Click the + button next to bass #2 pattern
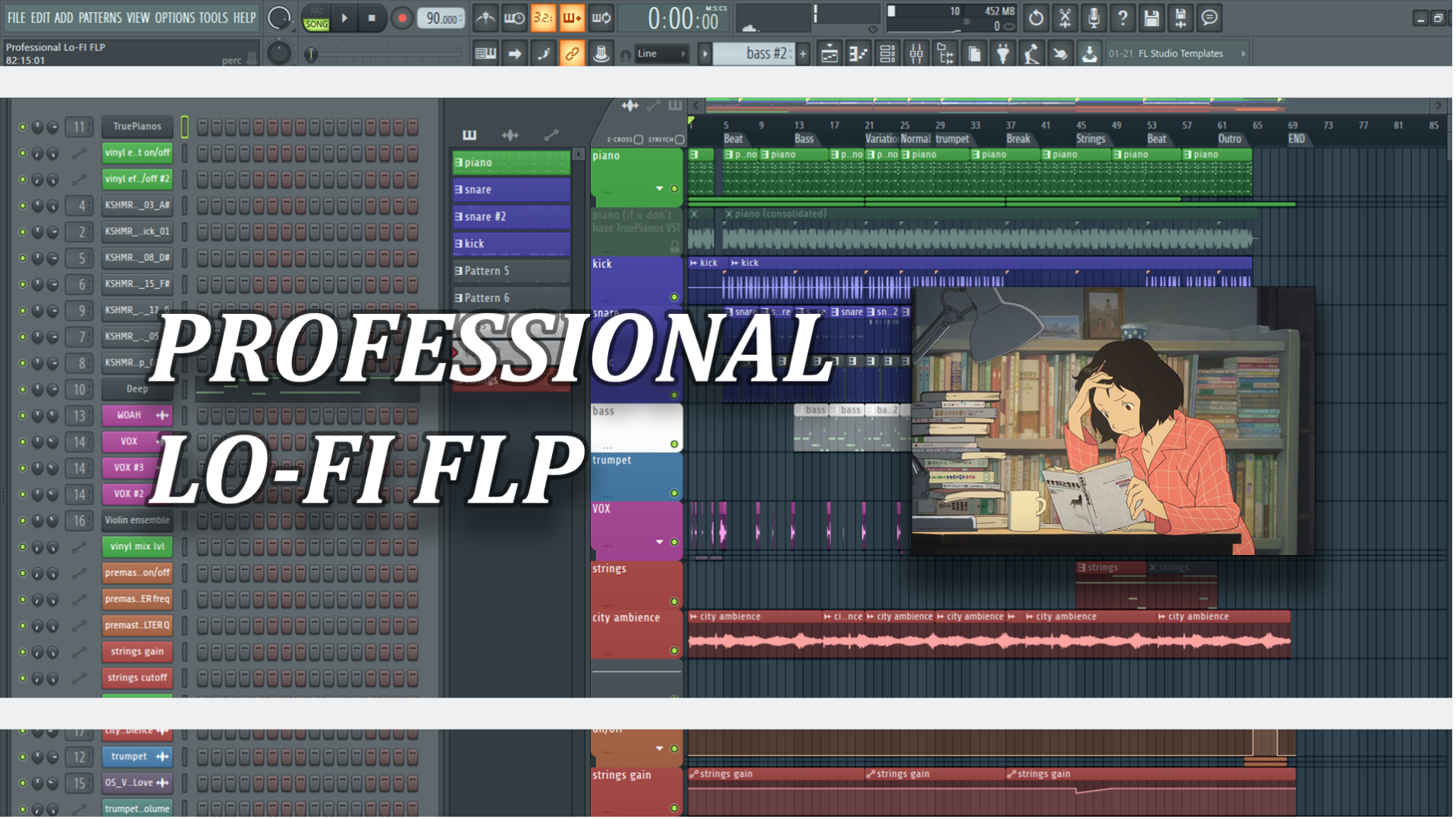The image size is (1456, 819). point(802,53)
